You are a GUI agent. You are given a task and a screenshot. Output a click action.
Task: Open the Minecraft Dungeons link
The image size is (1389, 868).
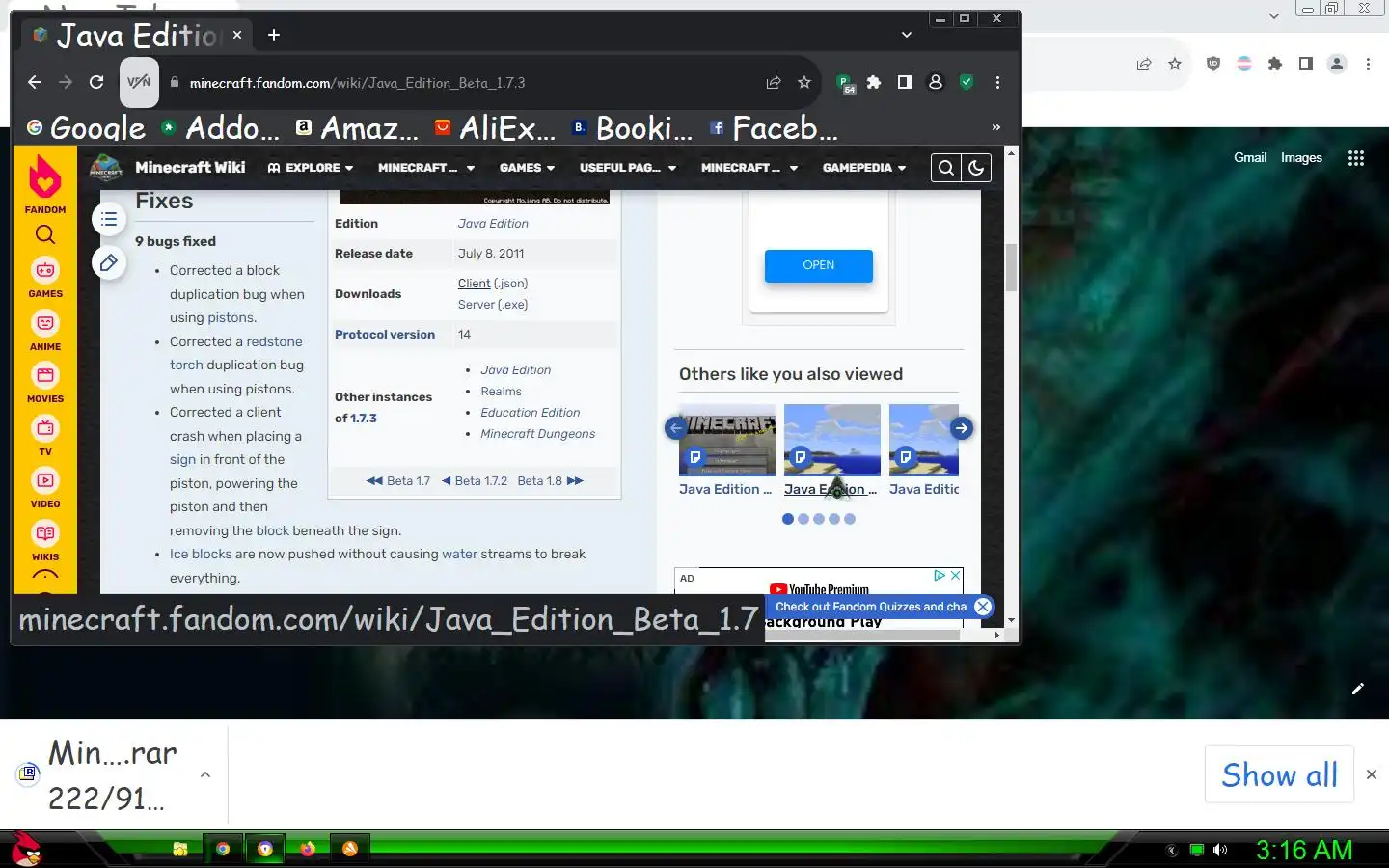pyautogui.click(x=538, y=434)
